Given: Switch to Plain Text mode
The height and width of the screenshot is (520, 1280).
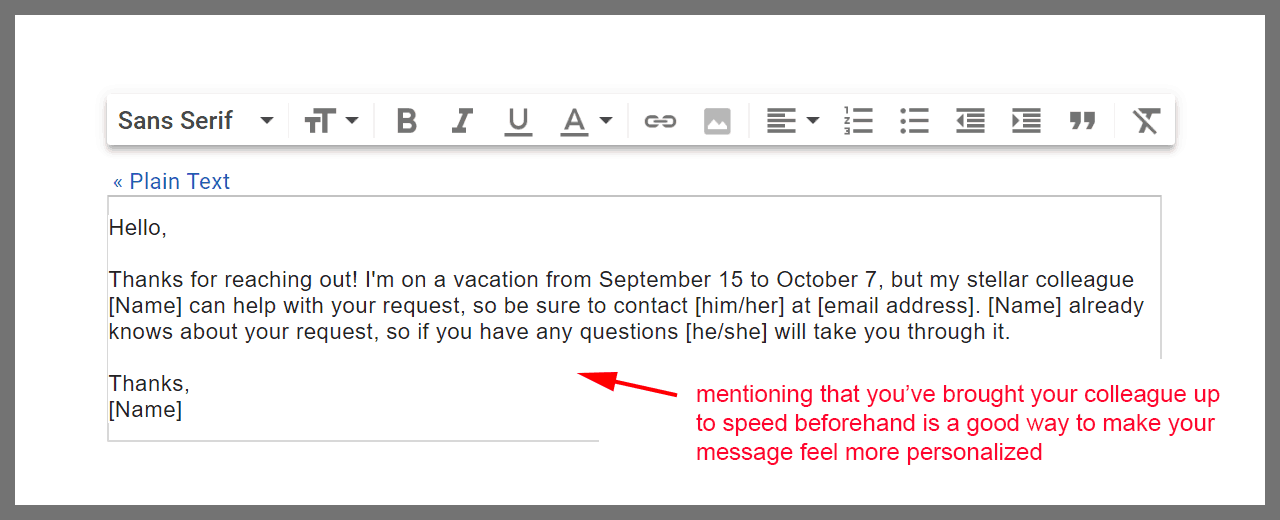Looking at the screenshot, I should pos(171,182).
